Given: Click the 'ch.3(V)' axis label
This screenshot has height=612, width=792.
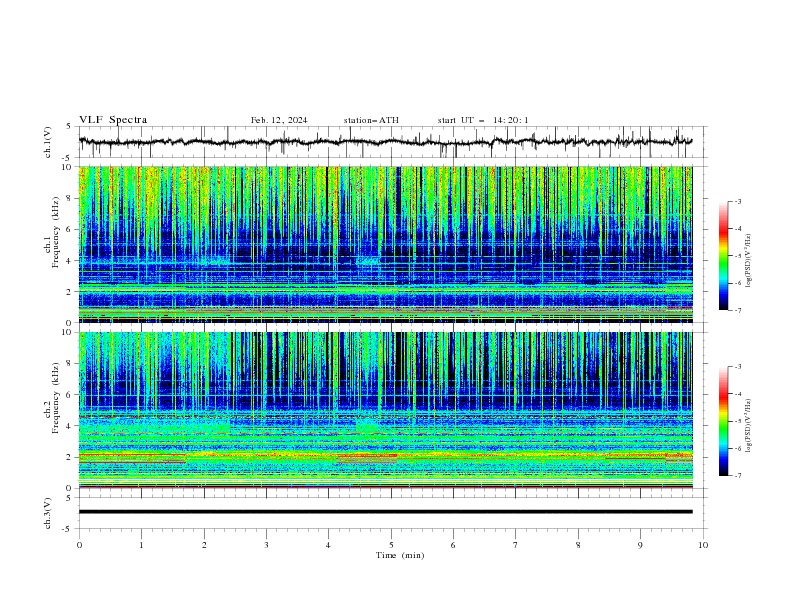Looking at the screenshot, I should 48,513.
